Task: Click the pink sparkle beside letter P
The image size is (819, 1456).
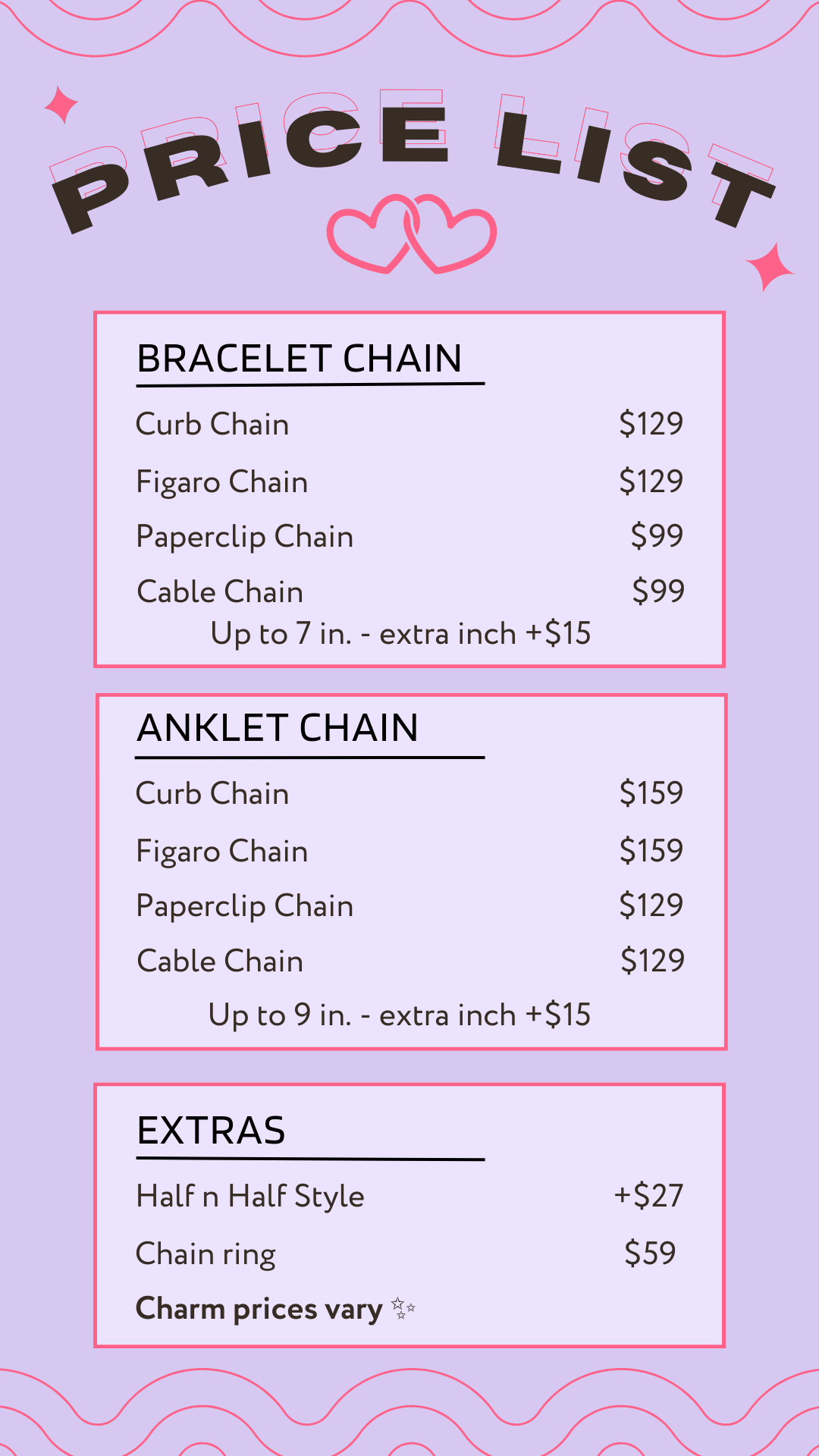Action: point(61,105)
